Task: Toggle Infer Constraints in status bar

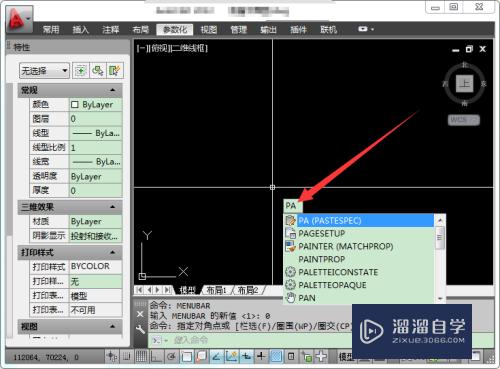Action: pyautogui.click(x=112, y=357)
